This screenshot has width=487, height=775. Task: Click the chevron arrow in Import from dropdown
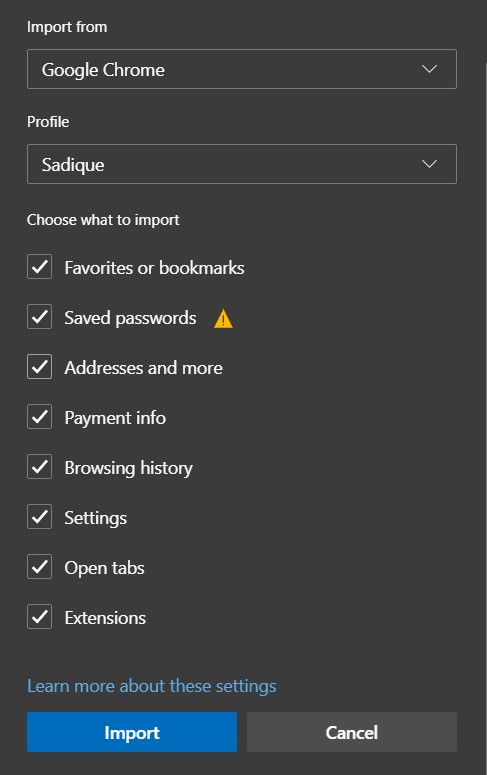429,69
